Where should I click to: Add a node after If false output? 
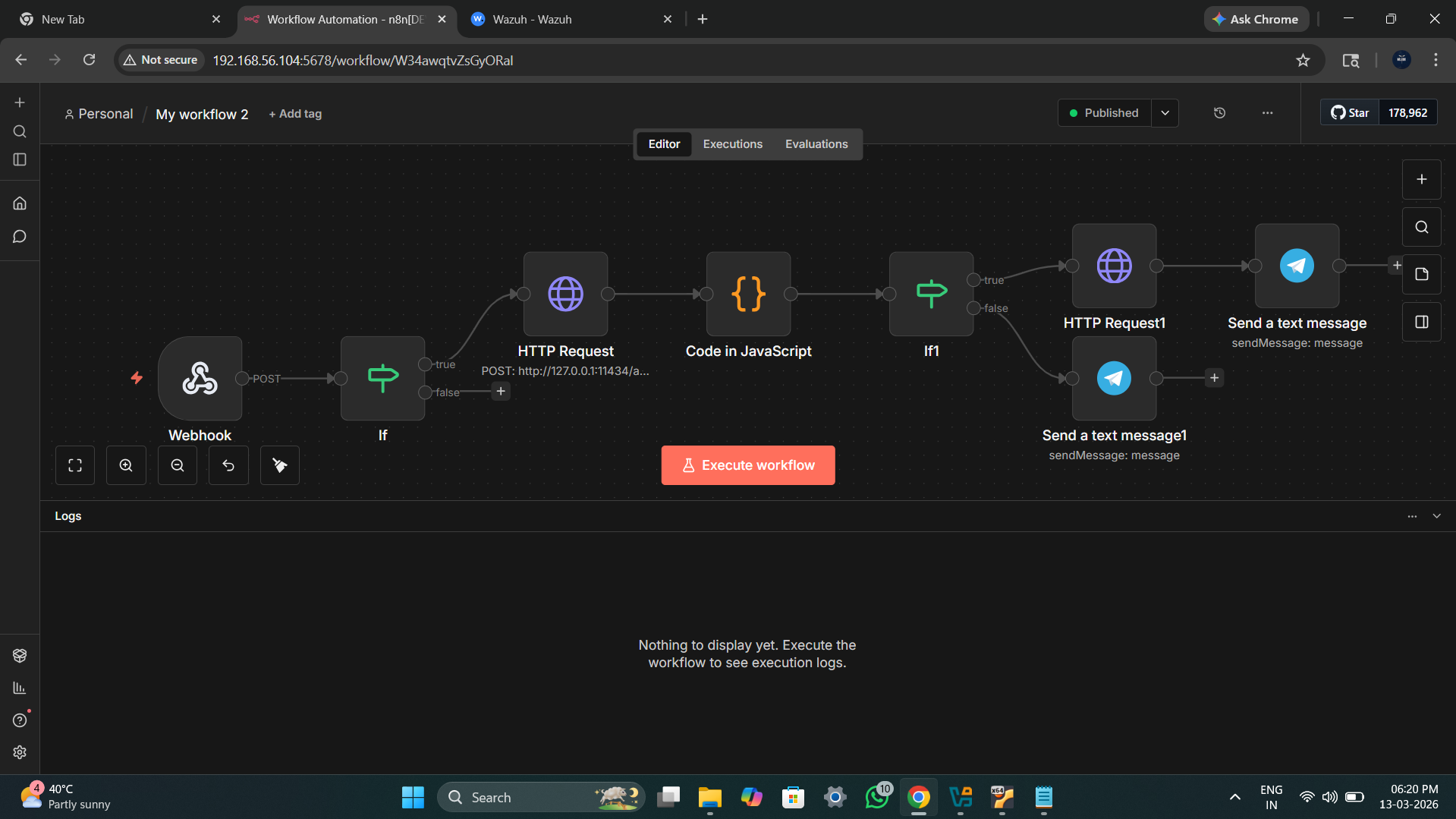[x=501, y=392]
